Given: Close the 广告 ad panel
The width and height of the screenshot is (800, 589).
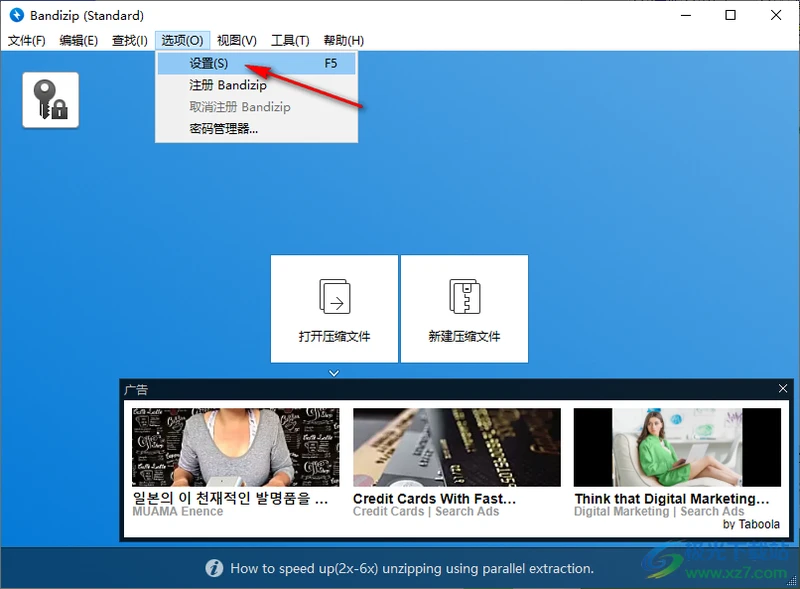Looking at the screenshot, I should pyautogui.click(x=783, y=389).
